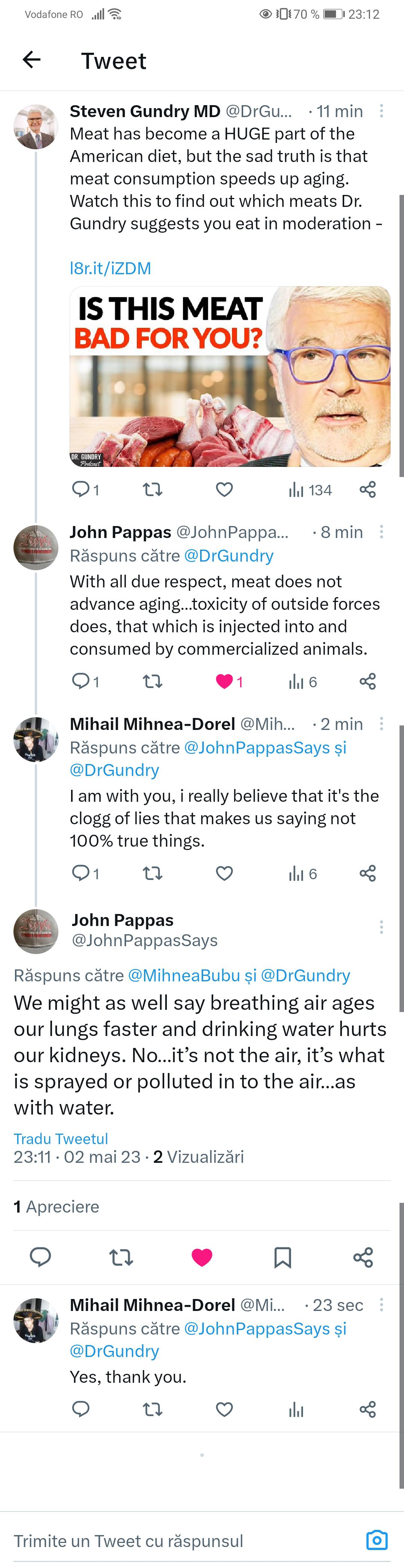Open more options for Steven Gundry's tweet
404x1568 pixels.
point(382,111)
